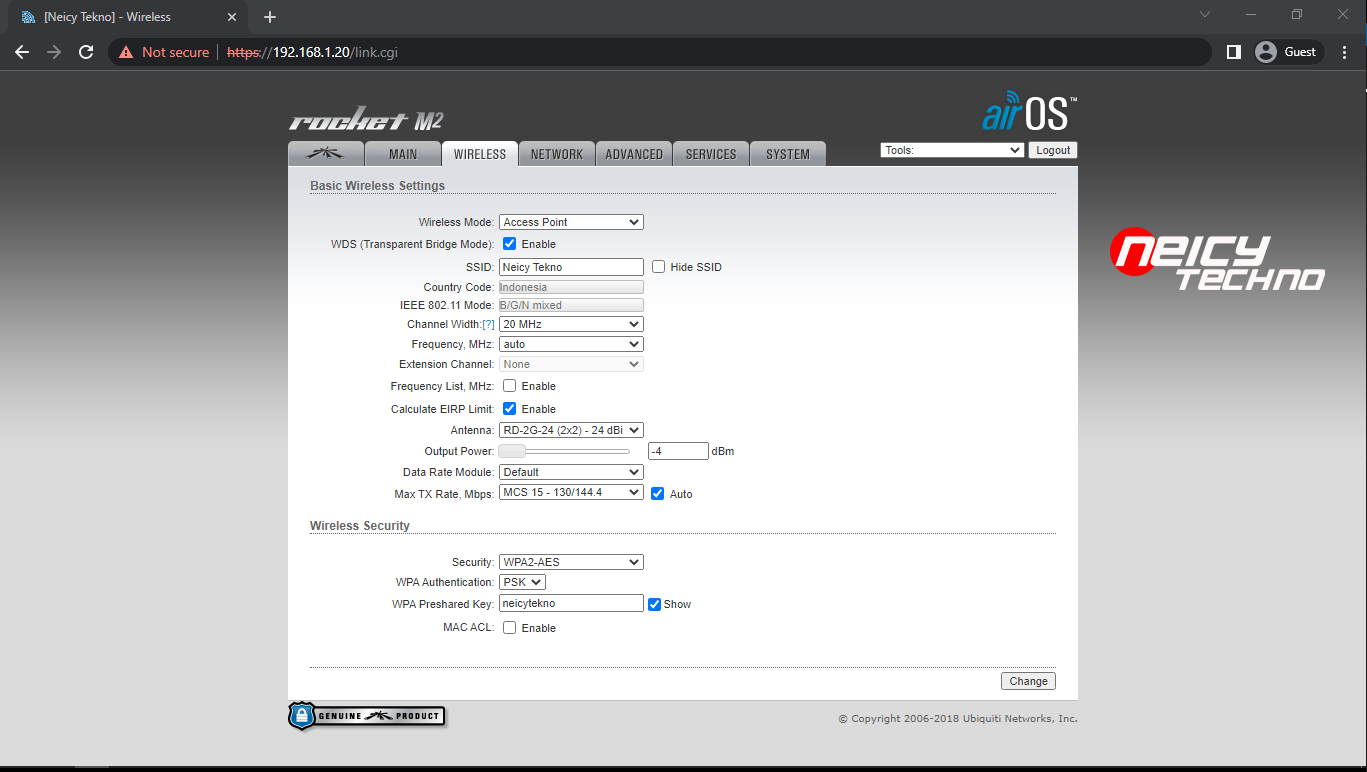Click the Logout button
Viewport: 1367px width, 772px height.
[x=1053, y=150]
